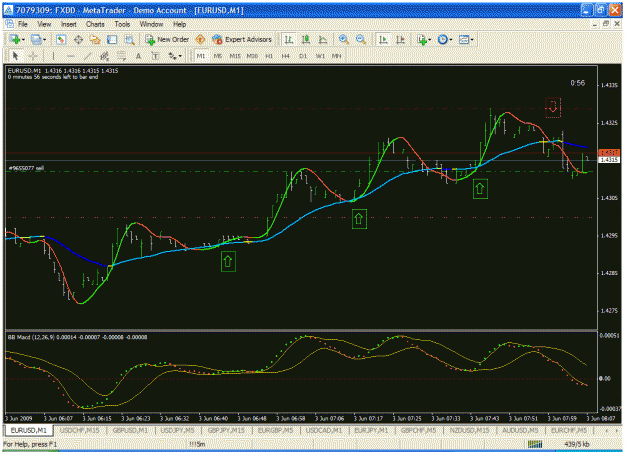
Task: Switch to USDCHF,M15 chart tab
Action: 79,430
